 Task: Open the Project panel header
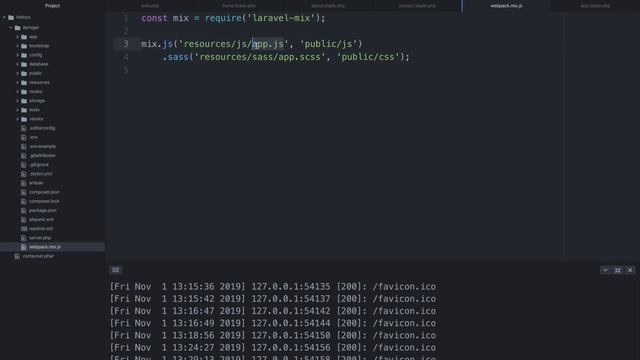click(52, 6)
